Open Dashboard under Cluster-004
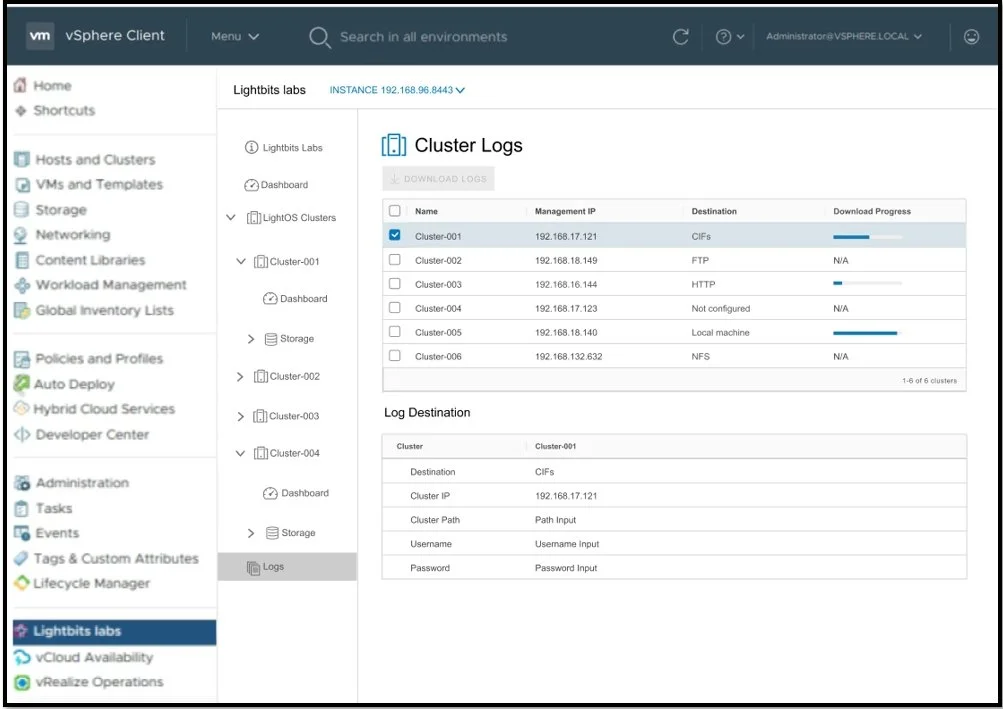The height and width of the screenshot is (709, 1003). (x=296, y=493)
